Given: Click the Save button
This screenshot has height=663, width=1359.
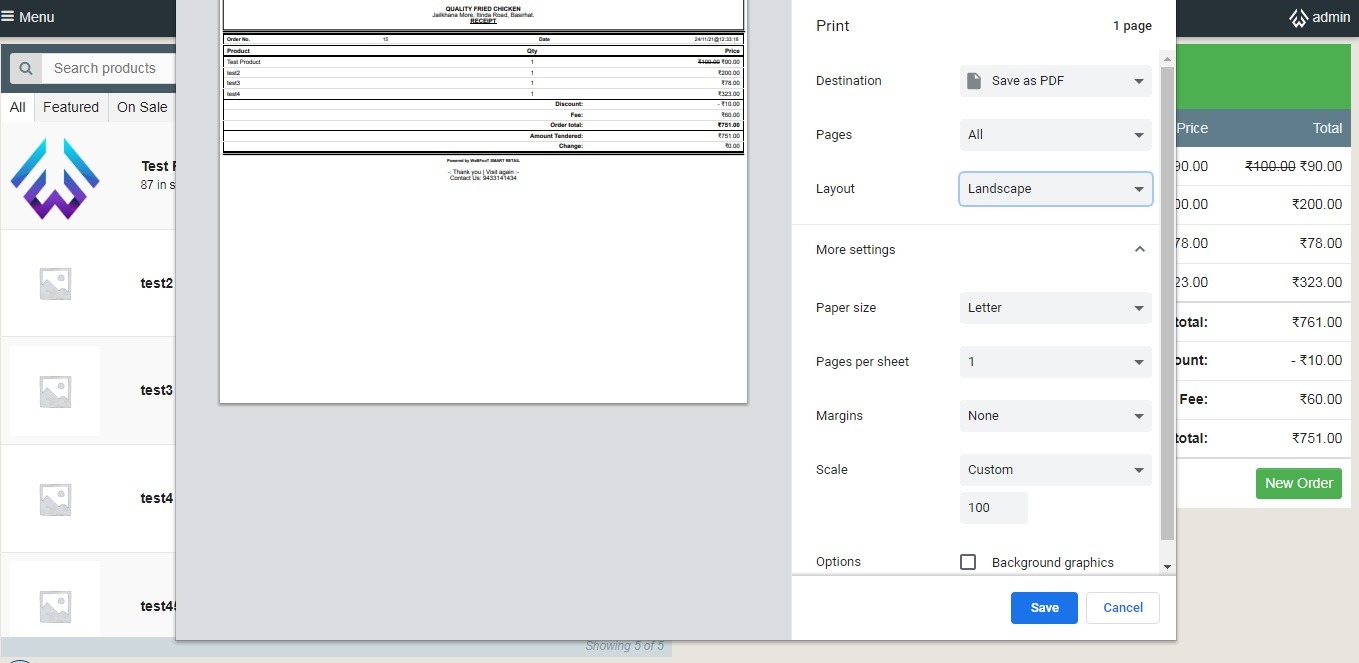Looking at the screenshot, I should [x=1044, y=608].
